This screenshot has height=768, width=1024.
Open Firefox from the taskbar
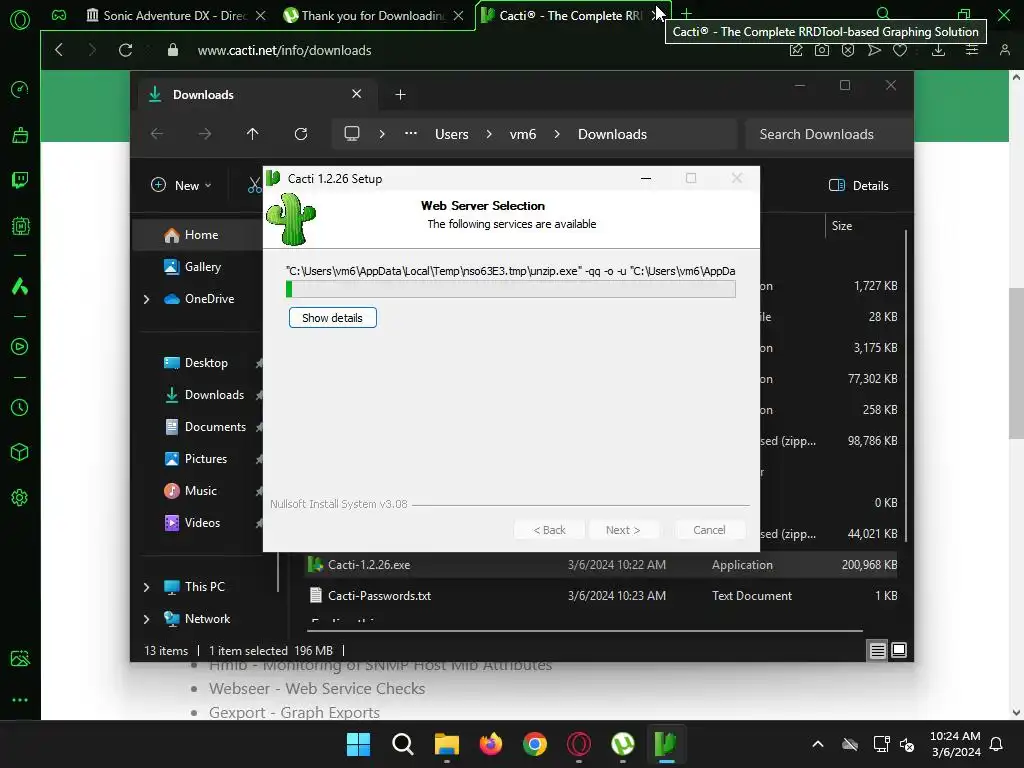(x=491, y=744)
